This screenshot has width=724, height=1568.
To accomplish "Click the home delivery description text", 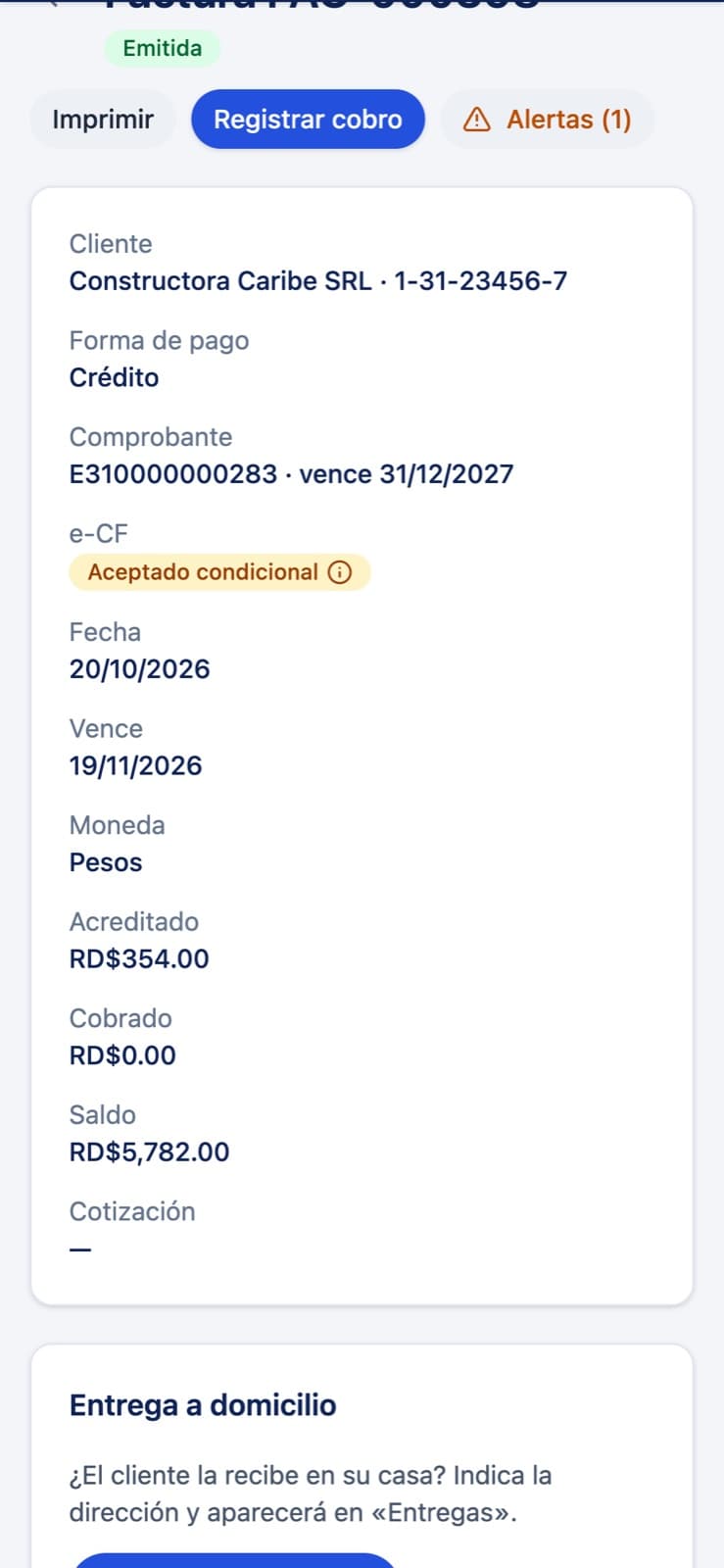I will tap(311, 1494).
